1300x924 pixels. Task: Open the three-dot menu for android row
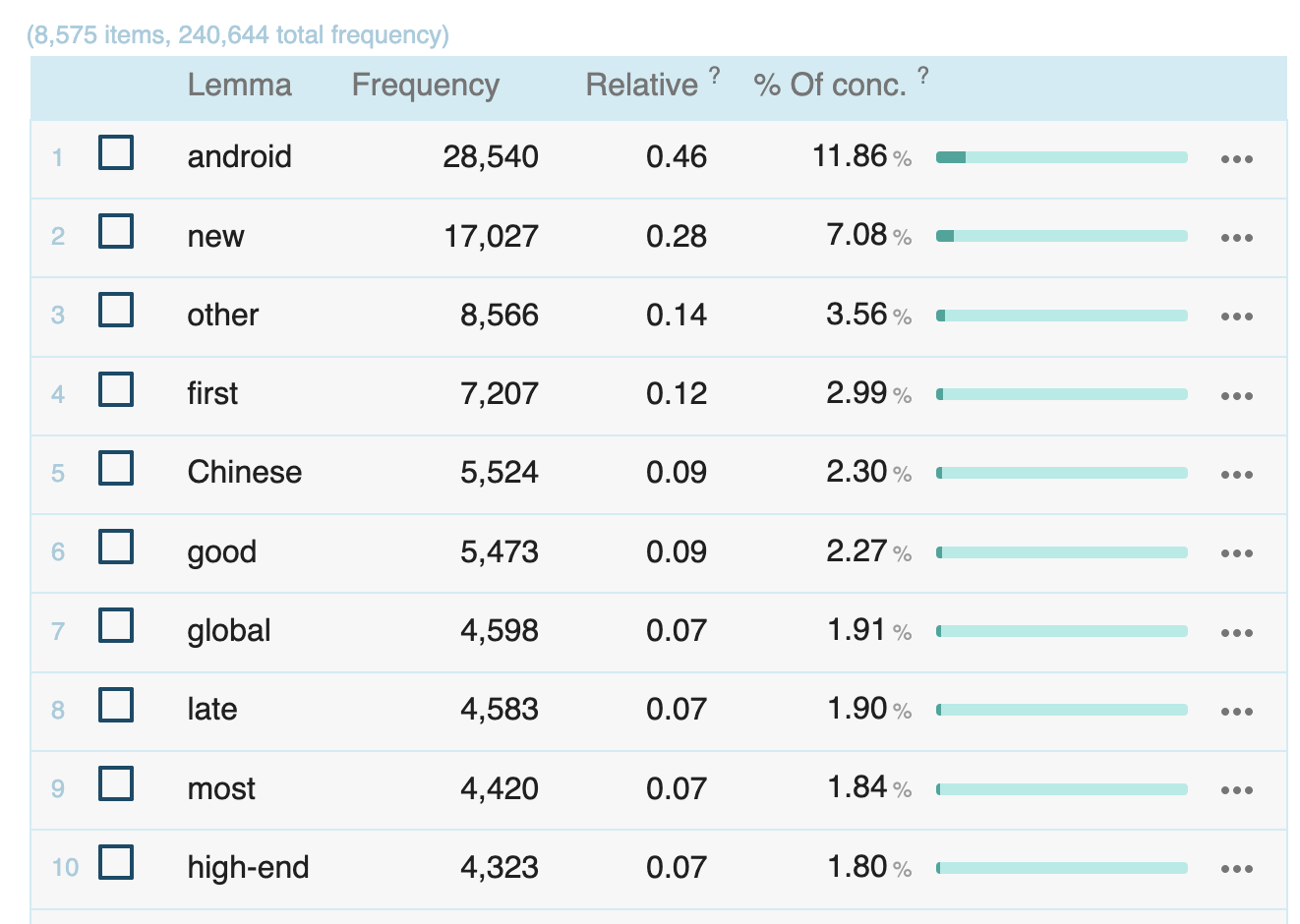coord(1236,159)
